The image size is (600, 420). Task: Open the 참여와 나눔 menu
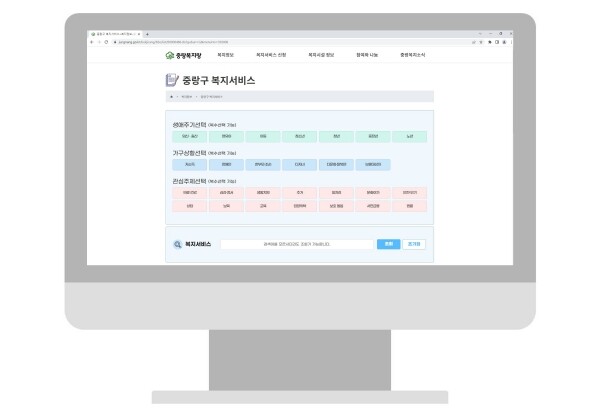pyautogui.click(x=367, y=55)
